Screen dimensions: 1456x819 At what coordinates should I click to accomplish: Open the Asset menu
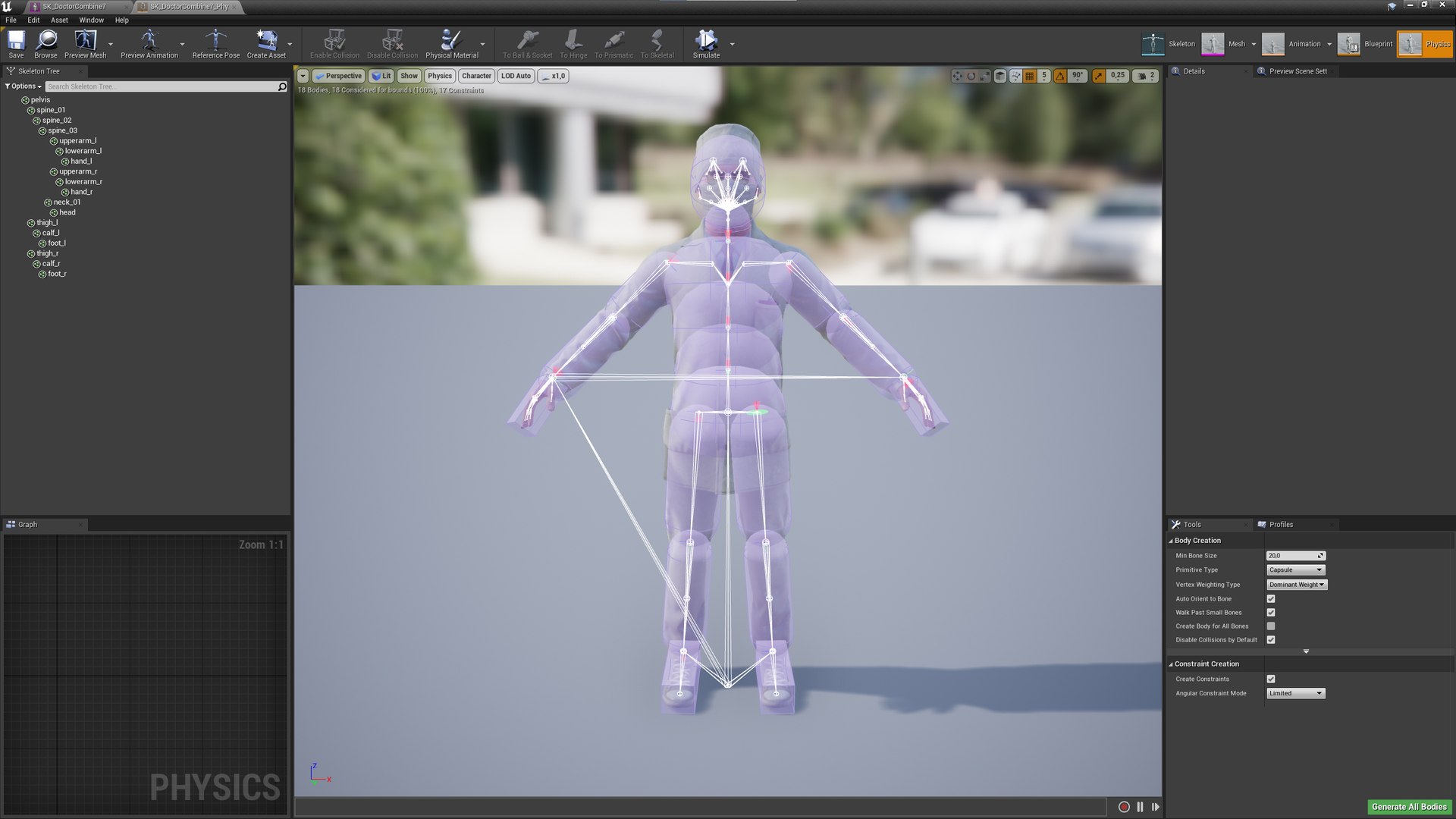59,20
